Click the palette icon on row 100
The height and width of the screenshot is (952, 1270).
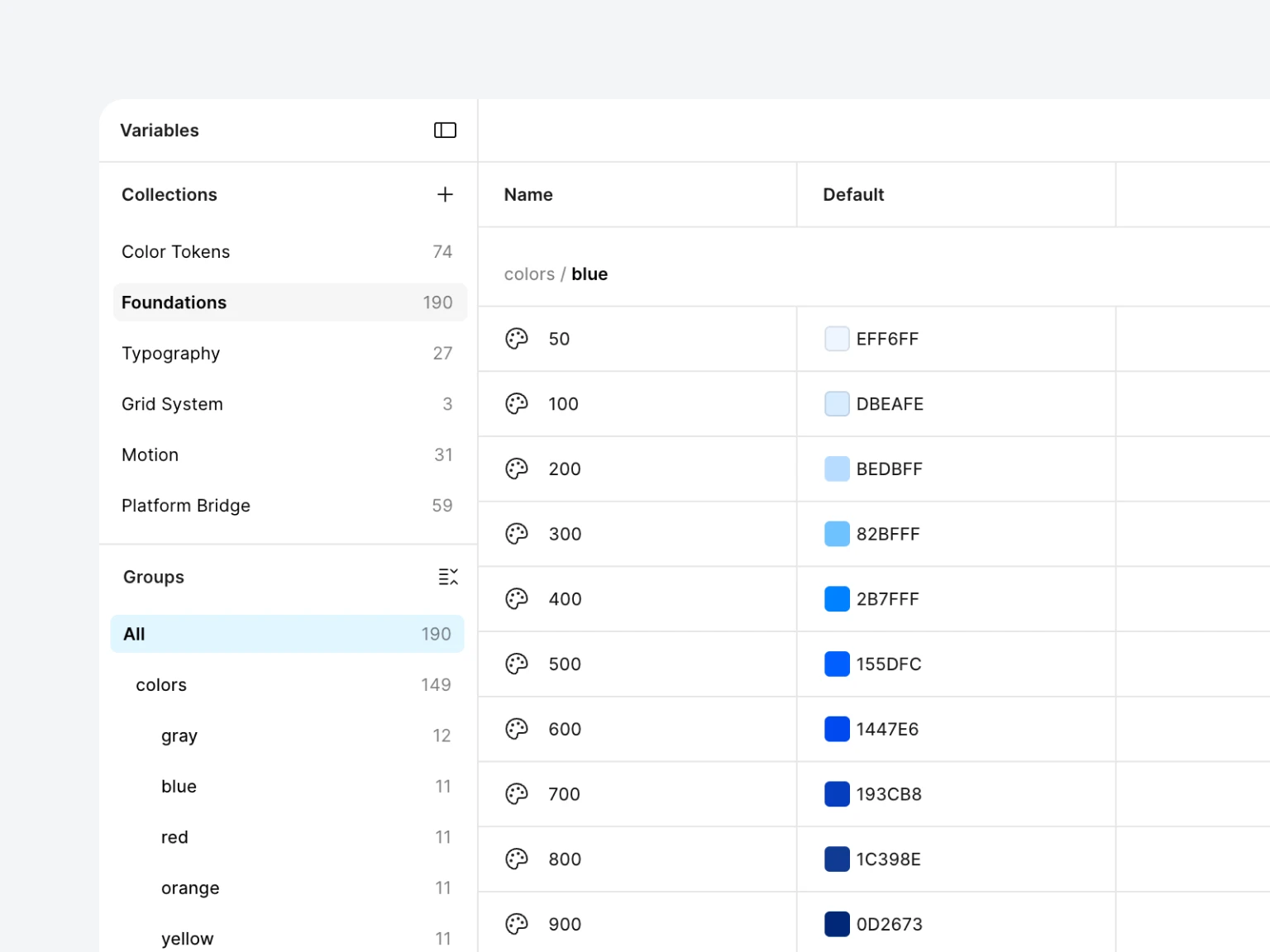[x=517, y=404]
